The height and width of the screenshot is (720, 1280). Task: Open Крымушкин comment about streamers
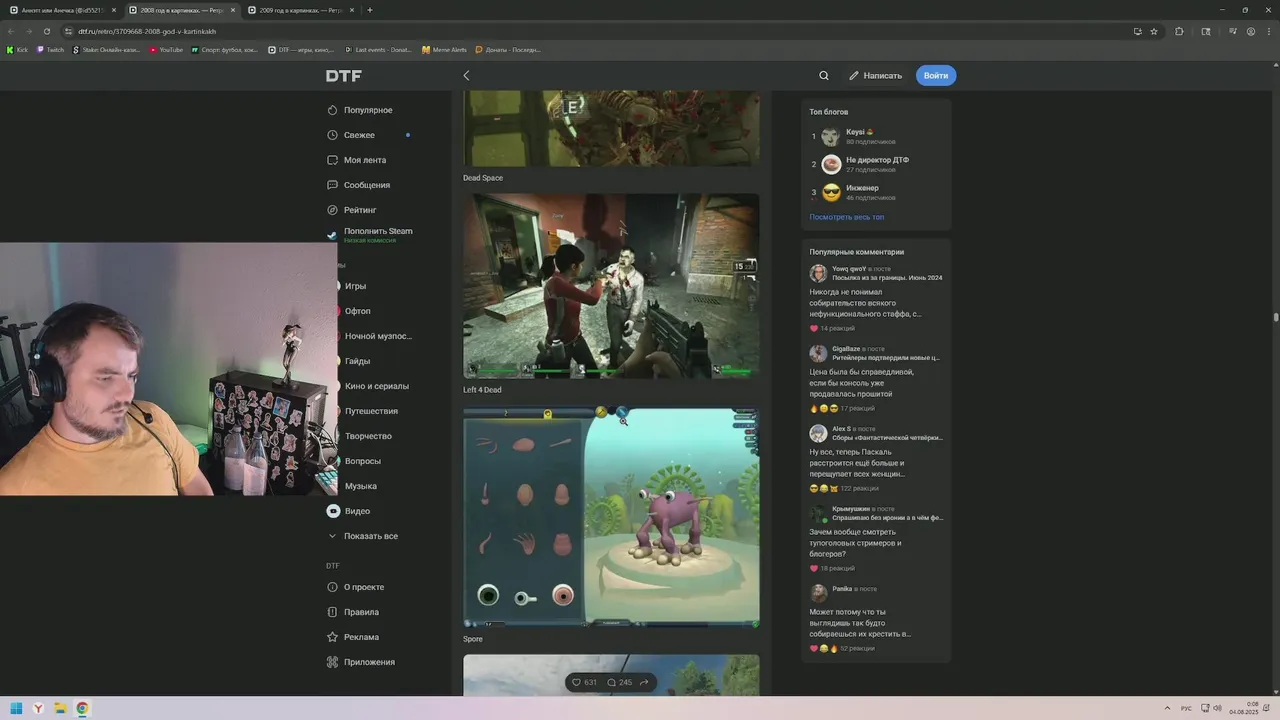pyautogui.click(x=856, y=543)
